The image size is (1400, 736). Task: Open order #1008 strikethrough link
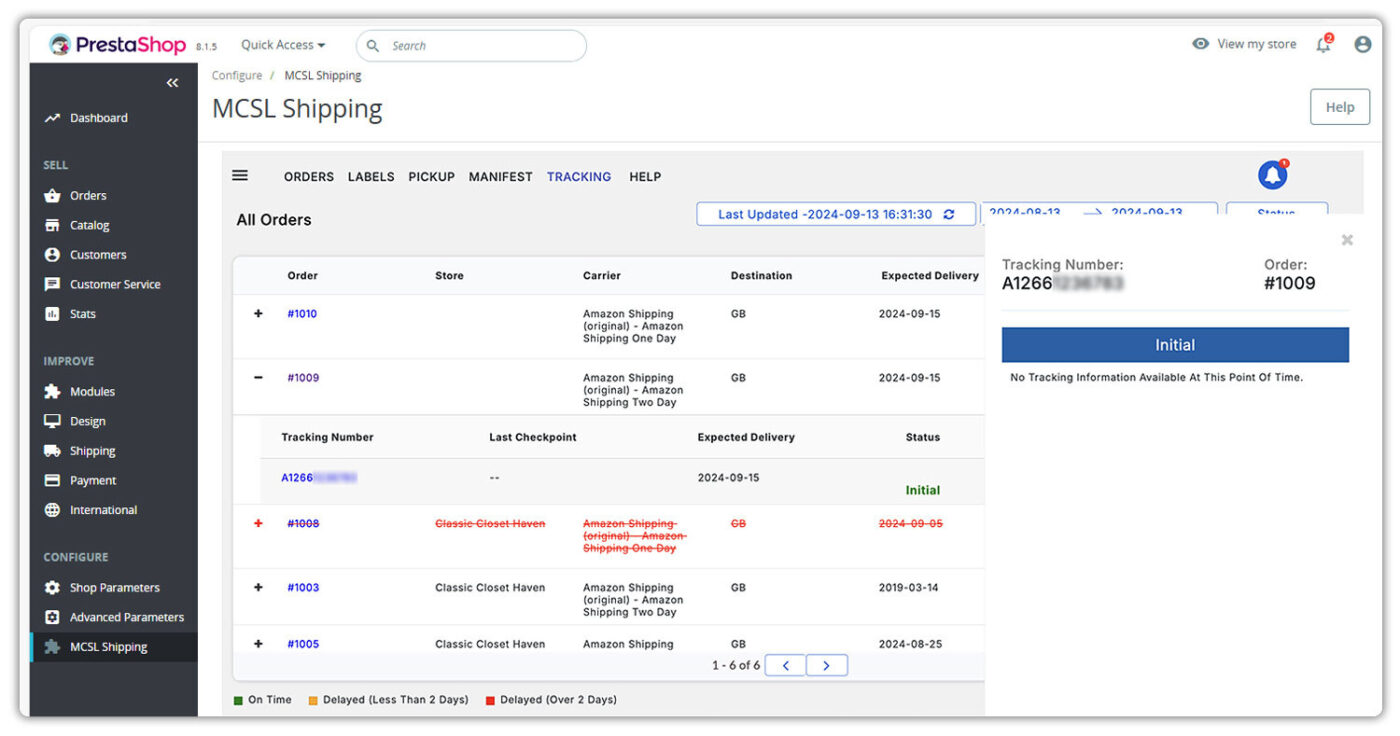[x=303, y=523]
